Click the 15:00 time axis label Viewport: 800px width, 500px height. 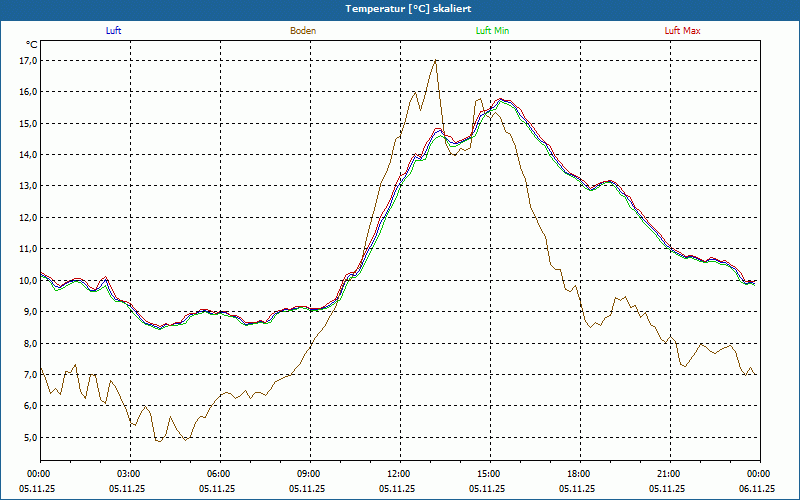[488, 474]
